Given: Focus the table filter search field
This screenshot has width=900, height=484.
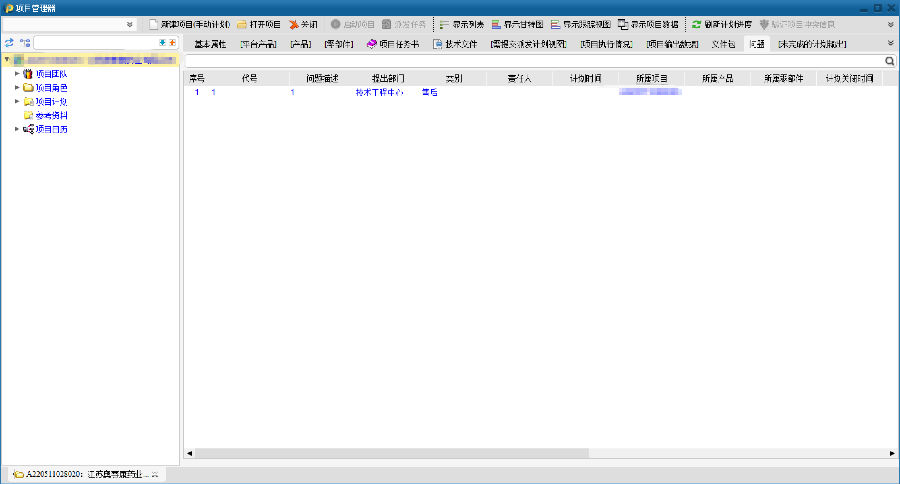Looking at the screenshot, I should click(535, 61).
